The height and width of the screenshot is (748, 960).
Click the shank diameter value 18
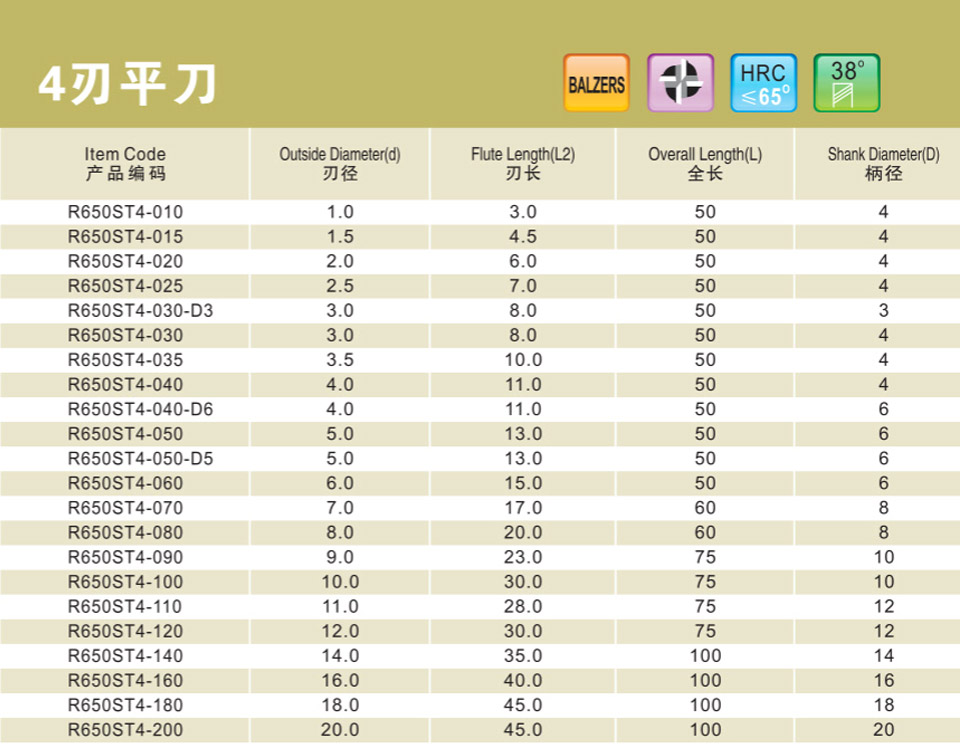click(x=883, y=705)
